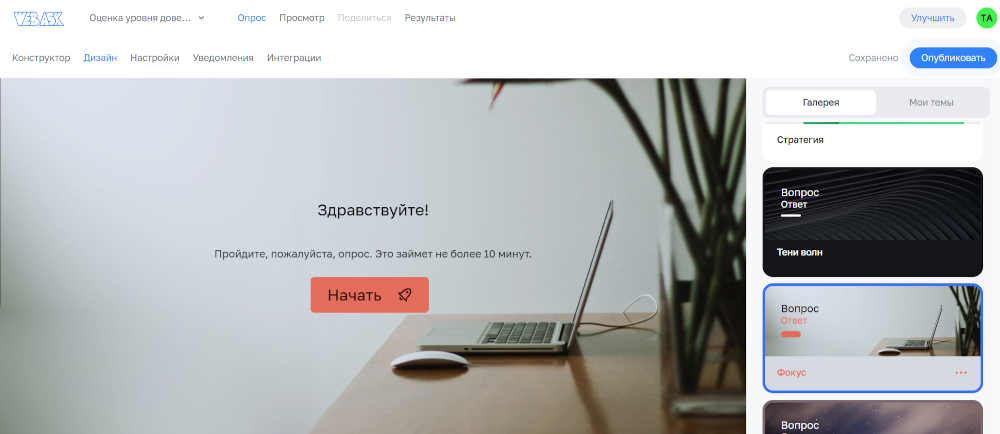
Task: Open the Результаты page
Action: pos(430,18)
